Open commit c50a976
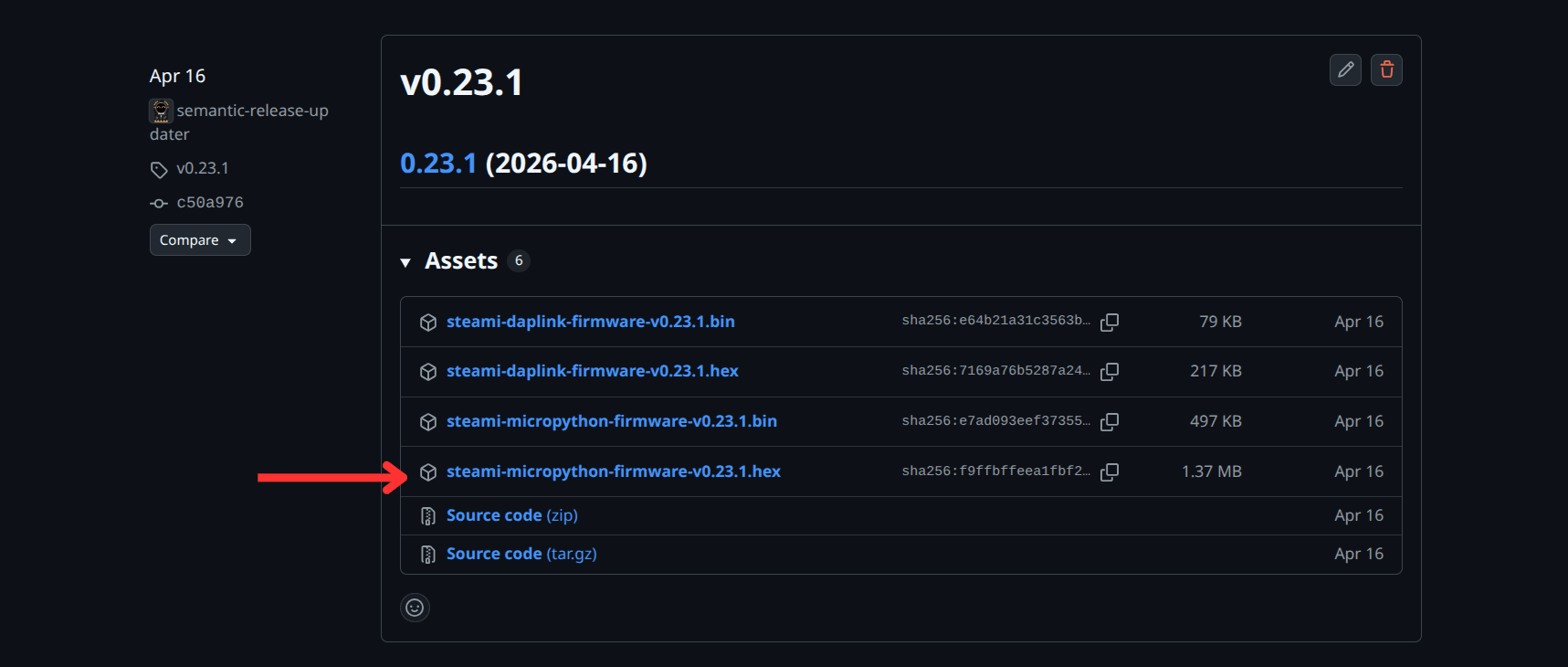The image size is (1568, 667). point(210,203)
